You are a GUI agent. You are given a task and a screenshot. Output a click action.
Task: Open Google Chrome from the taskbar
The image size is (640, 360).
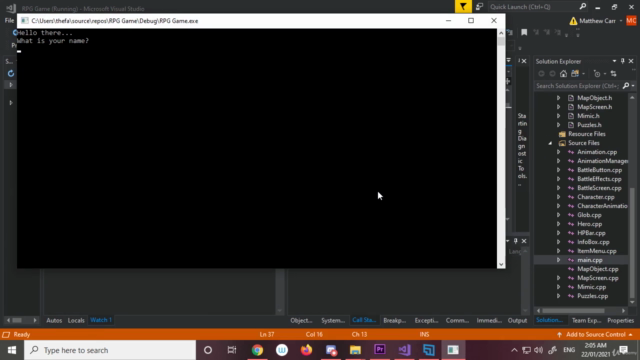tap(257, 350)
